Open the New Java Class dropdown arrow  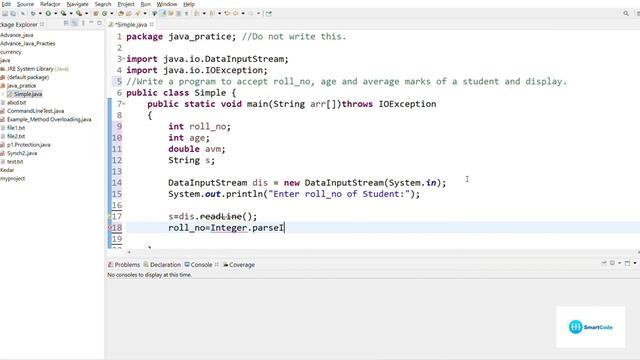coord(112,13)
